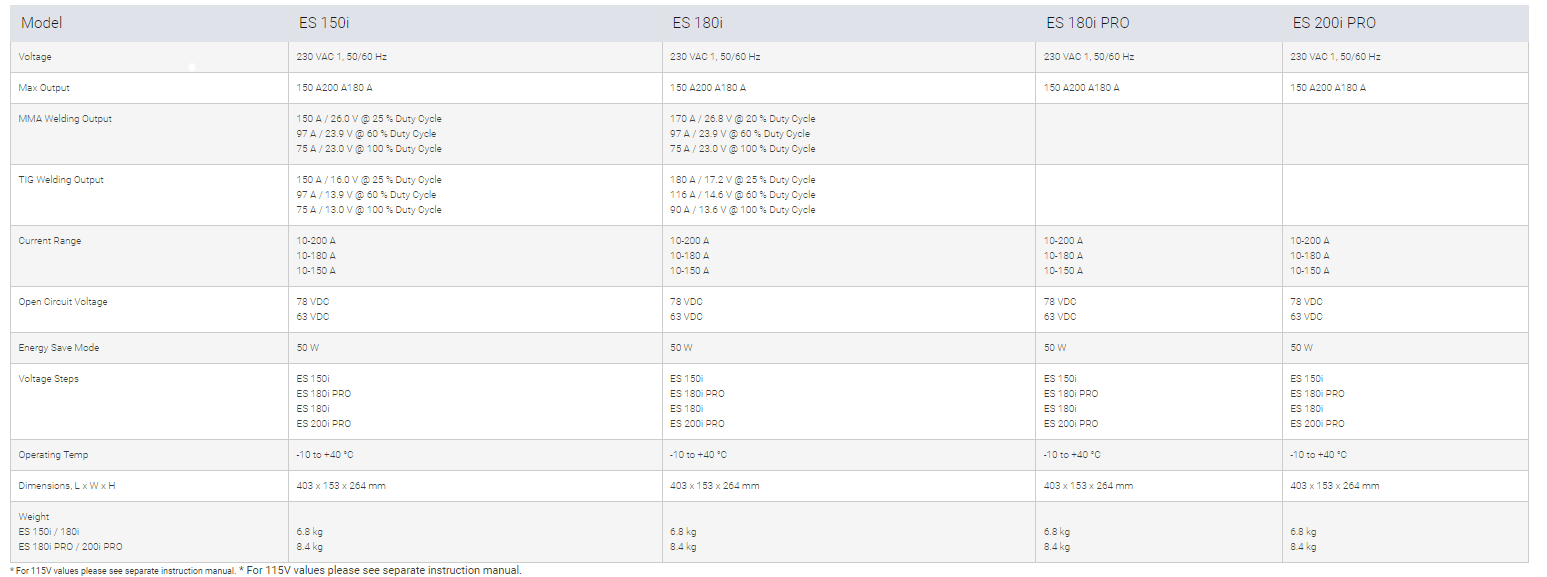
Task: Select the Current Range row label
Action: coord(50,241)
